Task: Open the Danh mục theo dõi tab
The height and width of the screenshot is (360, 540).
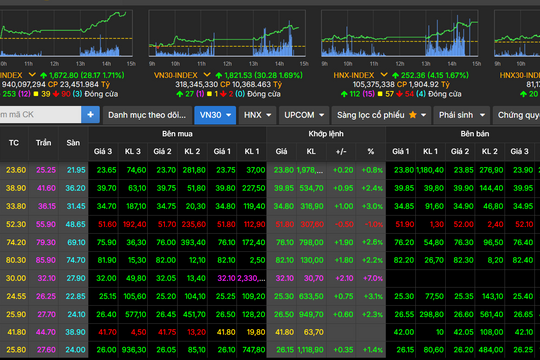Action: pyautogui.click(x=147, y=115)
